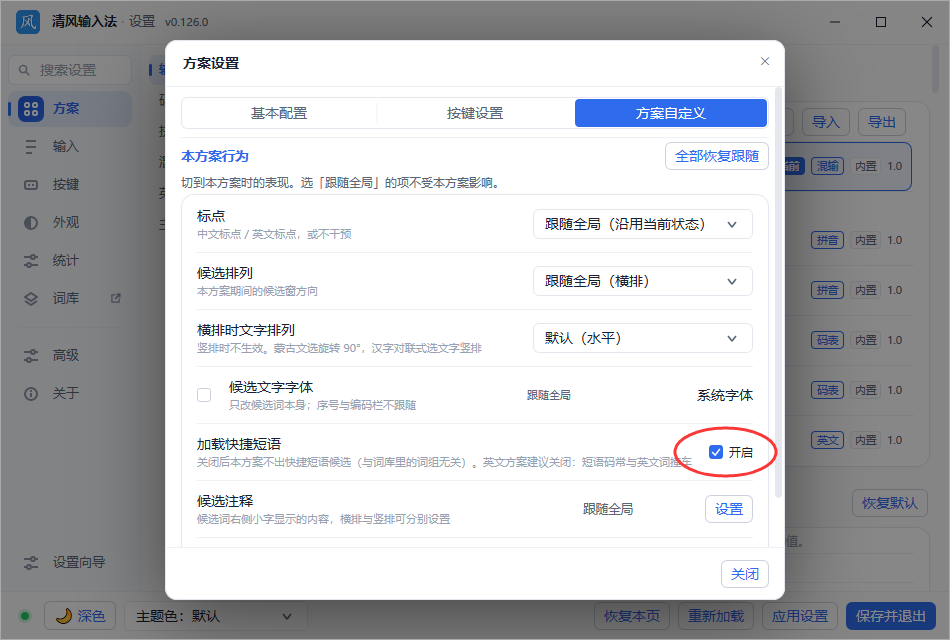Click the 词库 layers icon in sidebar
The height and width of the screenshot is (640, 950).
(31, 299)
